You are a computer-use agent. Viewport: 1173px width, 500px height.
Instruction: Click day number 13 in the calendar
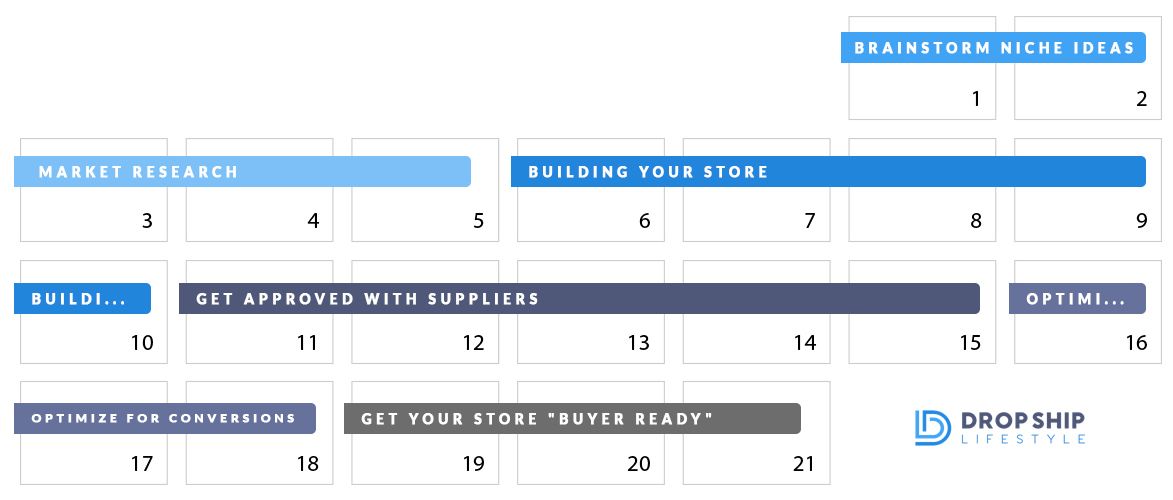pyautogui.click(x=638, y=343)
